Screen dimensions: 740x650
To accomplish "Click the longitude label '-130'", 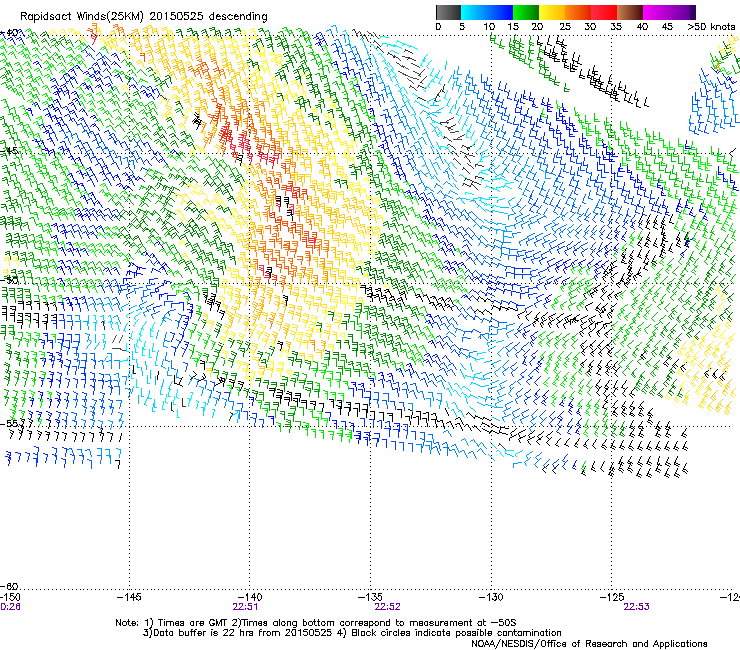I will (x=491, y=597).
